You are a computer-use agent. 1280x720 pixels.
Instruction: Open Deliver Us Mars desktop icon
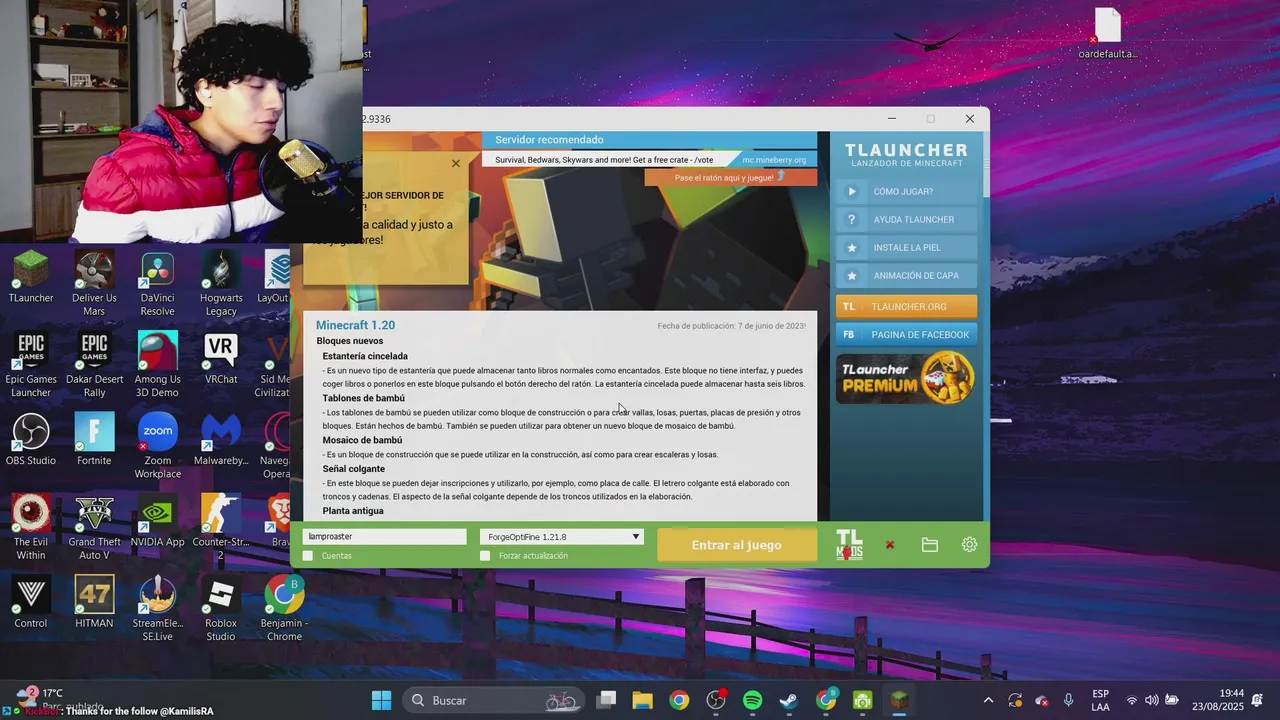click(x=94, y=284)
